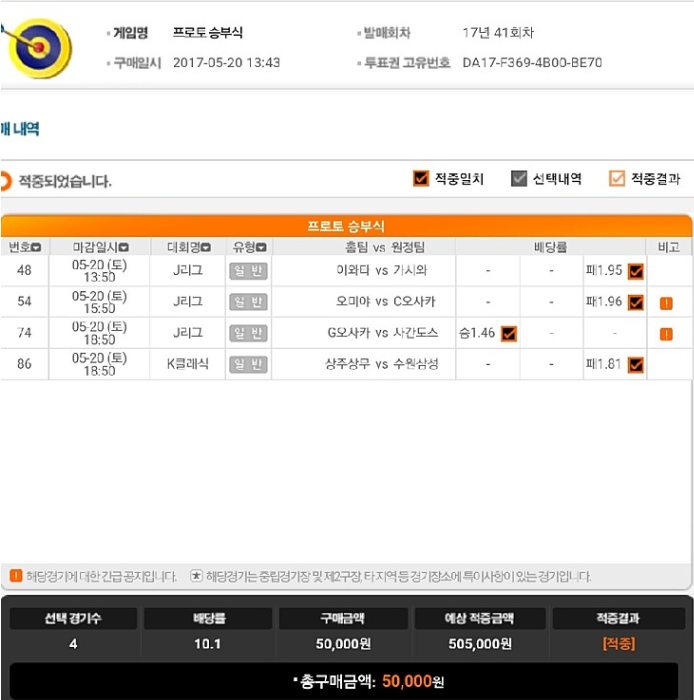Screen dimensions: 694x700
Task: Click 일반 type badge for match 48
Action: click(248, 271)
